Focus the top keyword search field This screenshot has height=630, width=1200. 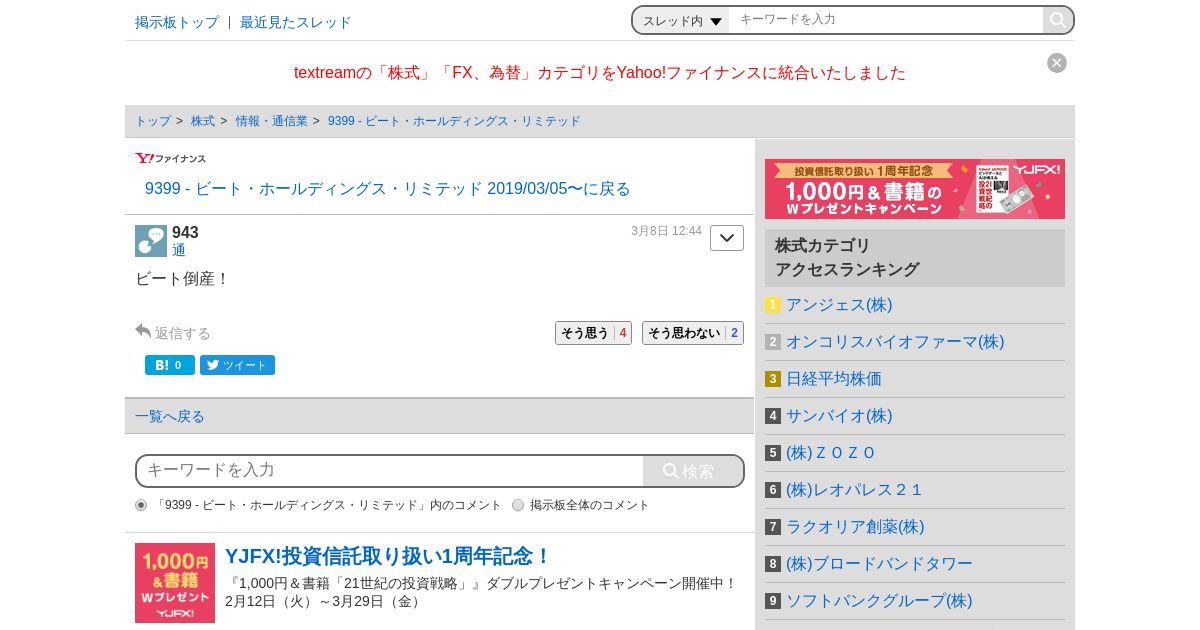(x=886, y=20)
